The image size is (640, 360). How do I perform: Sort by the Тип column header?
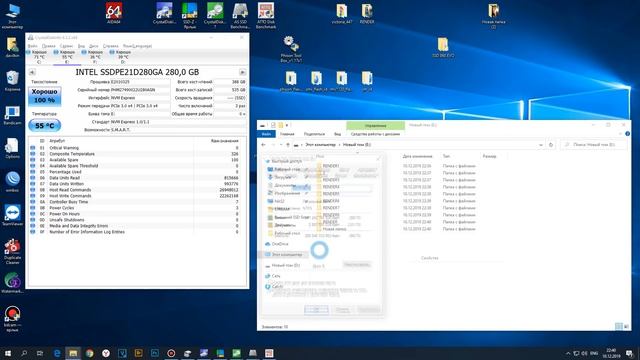pos(446,156)
